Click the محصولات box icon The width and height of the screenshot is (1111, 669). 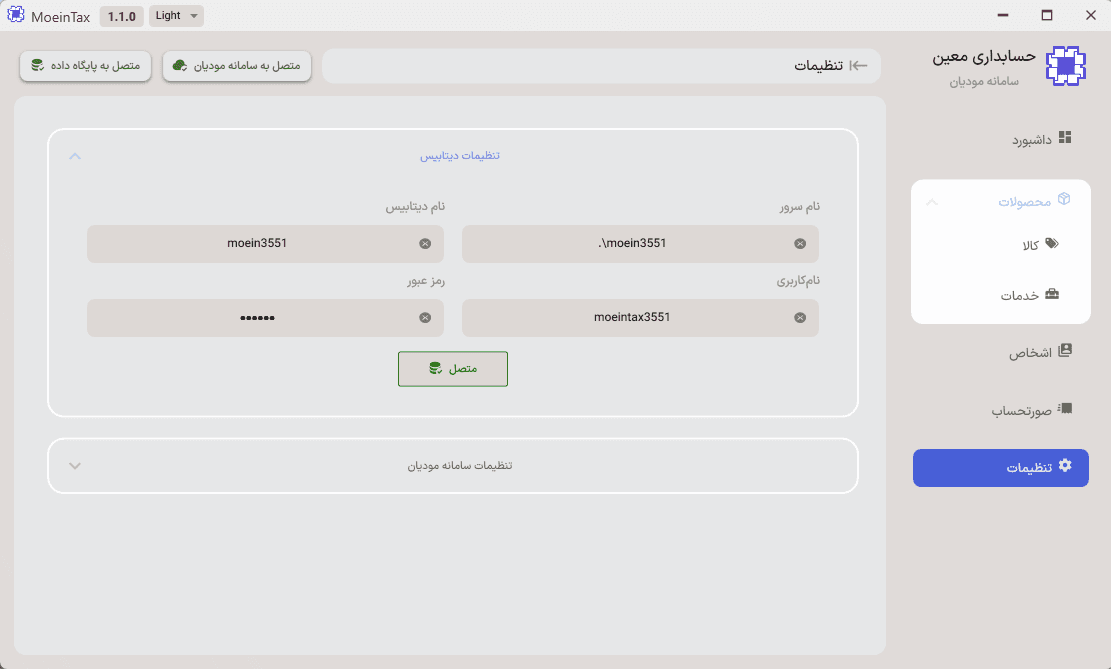coord(1064,199)
